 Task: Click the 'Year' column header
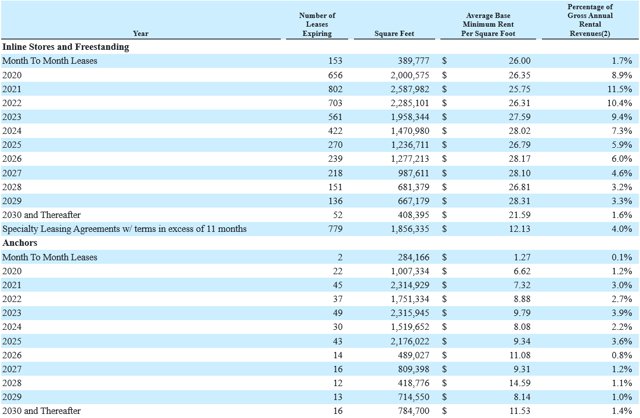pyautogui.click(x=140, y=33)
